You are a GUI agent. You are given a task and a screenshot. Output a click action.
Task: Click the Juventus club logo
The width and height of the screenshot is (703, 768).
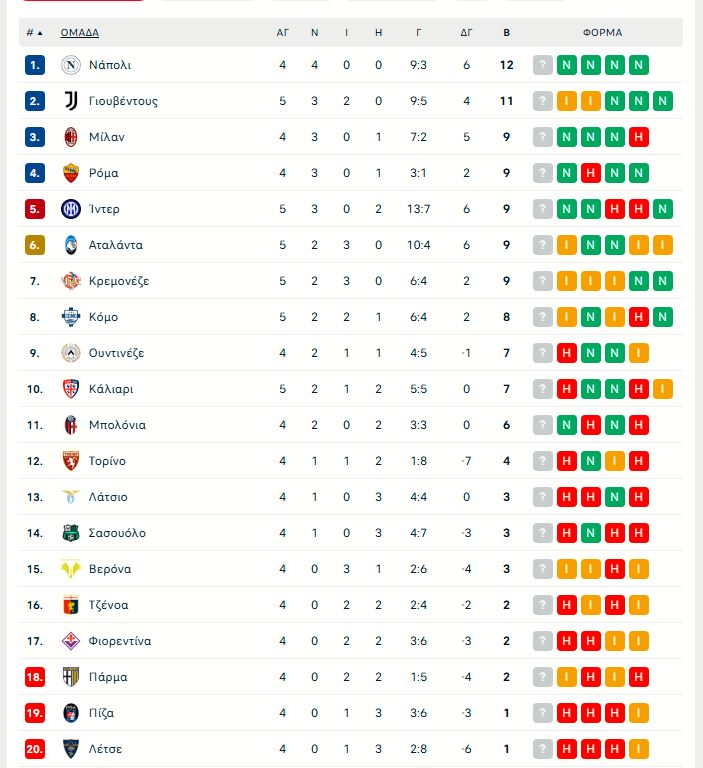coord(71,101)
